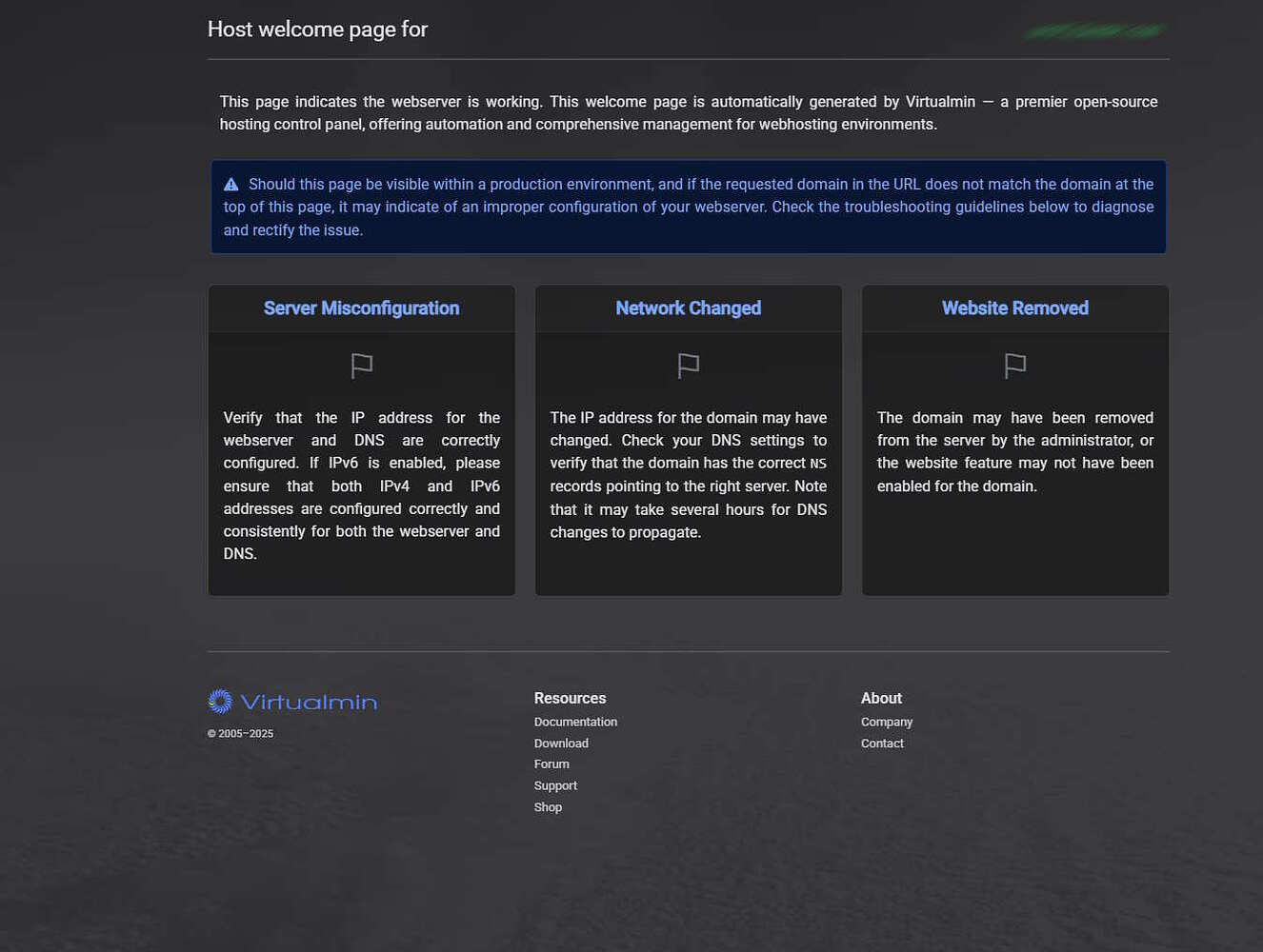Click the copyright symbol near 2005–2025
The width and height of the screenshot is (1263, 952).
click(x=210, y=733)
